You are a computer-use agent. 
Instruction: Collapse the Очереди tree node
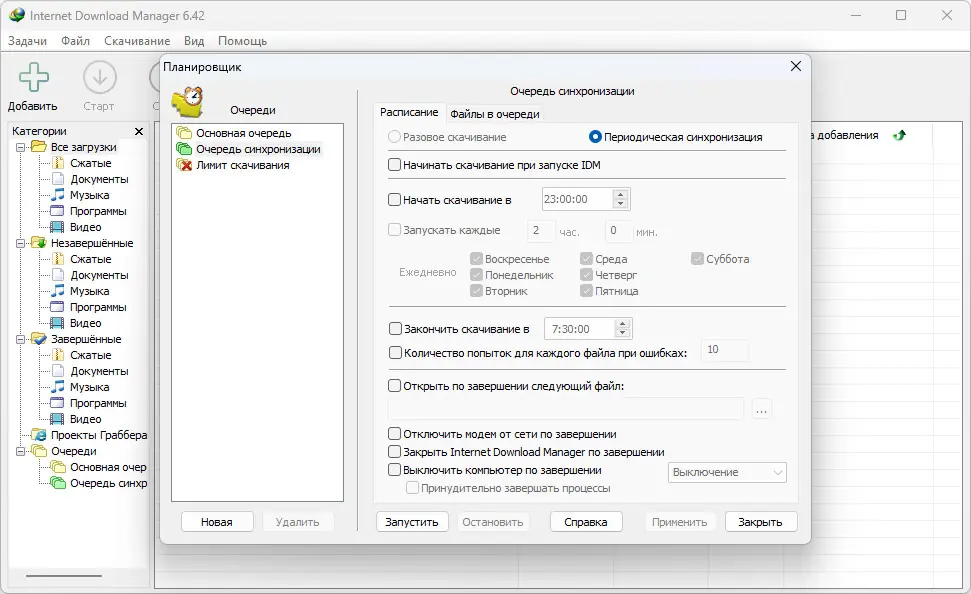click(x=20, y=452)
